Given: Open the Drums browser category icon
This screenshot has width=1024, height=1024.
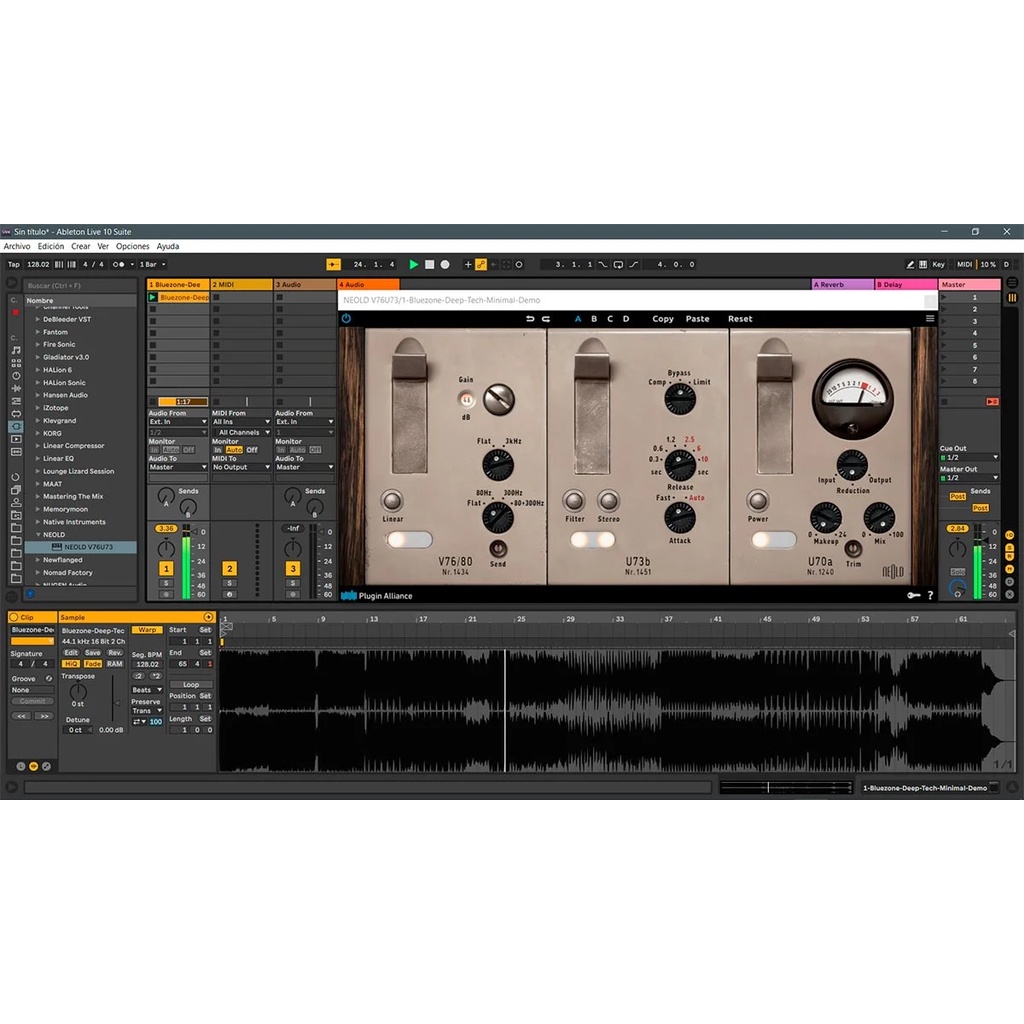Looking at the screenshot, I should pyautogui.click(x=16, y=363).
